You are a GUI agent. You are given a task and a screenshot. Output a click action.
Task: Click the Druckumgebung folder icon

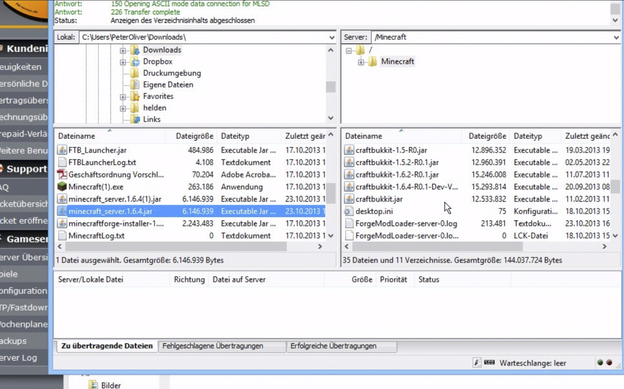coord(135,73)
